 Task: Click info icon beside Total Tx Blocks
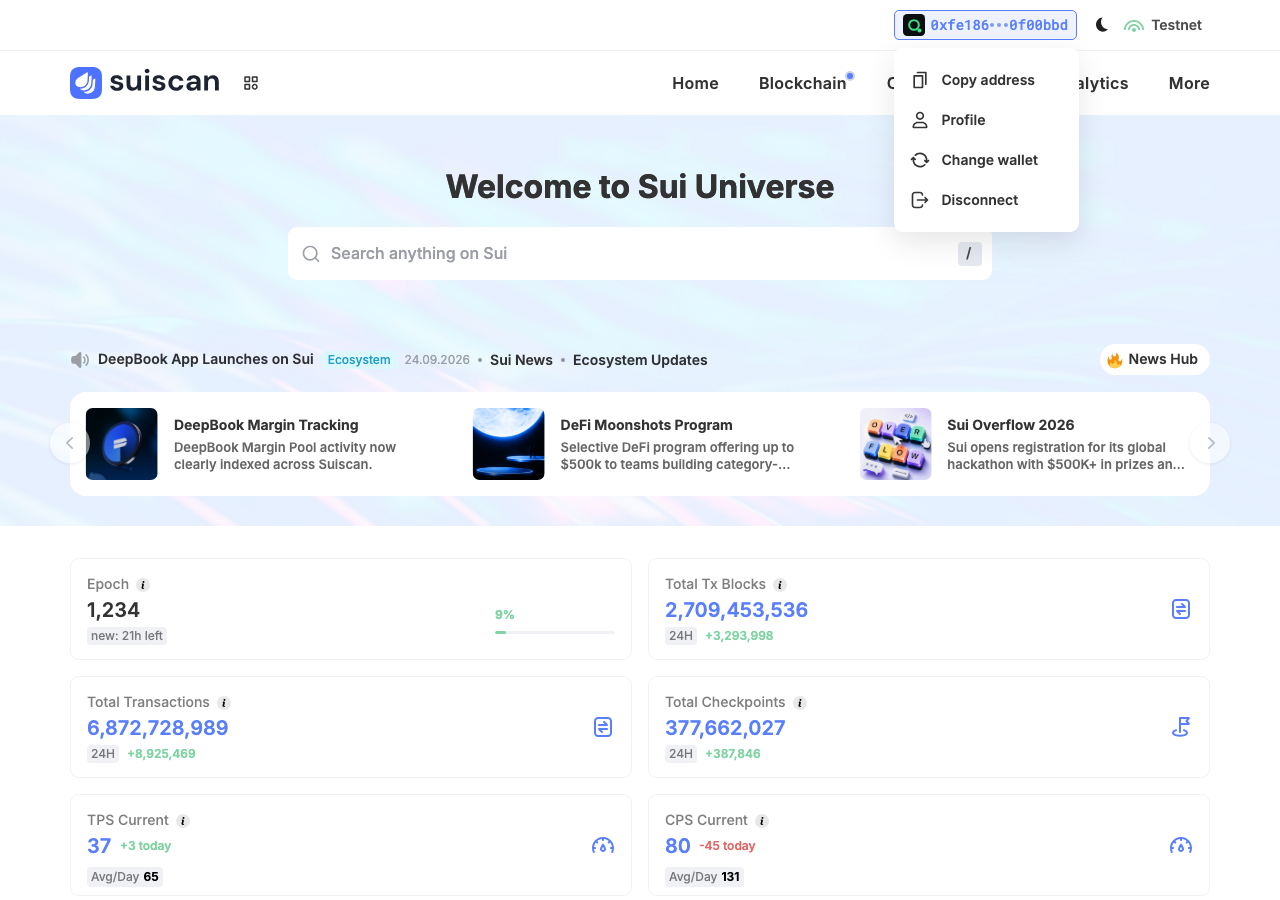pos(780,585)
